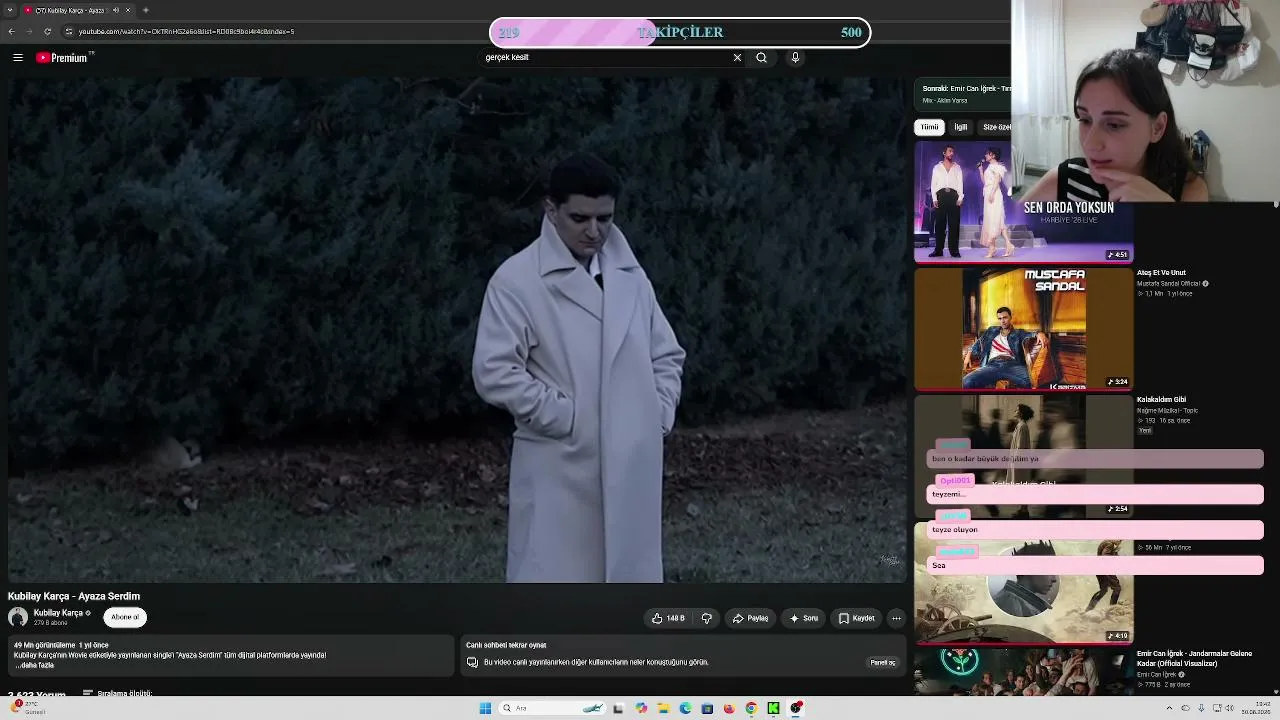1280x720 pixels.
Task: Close the Kubilay Karça browser tab
Action: pyautogui.click(x=128, y=10)
